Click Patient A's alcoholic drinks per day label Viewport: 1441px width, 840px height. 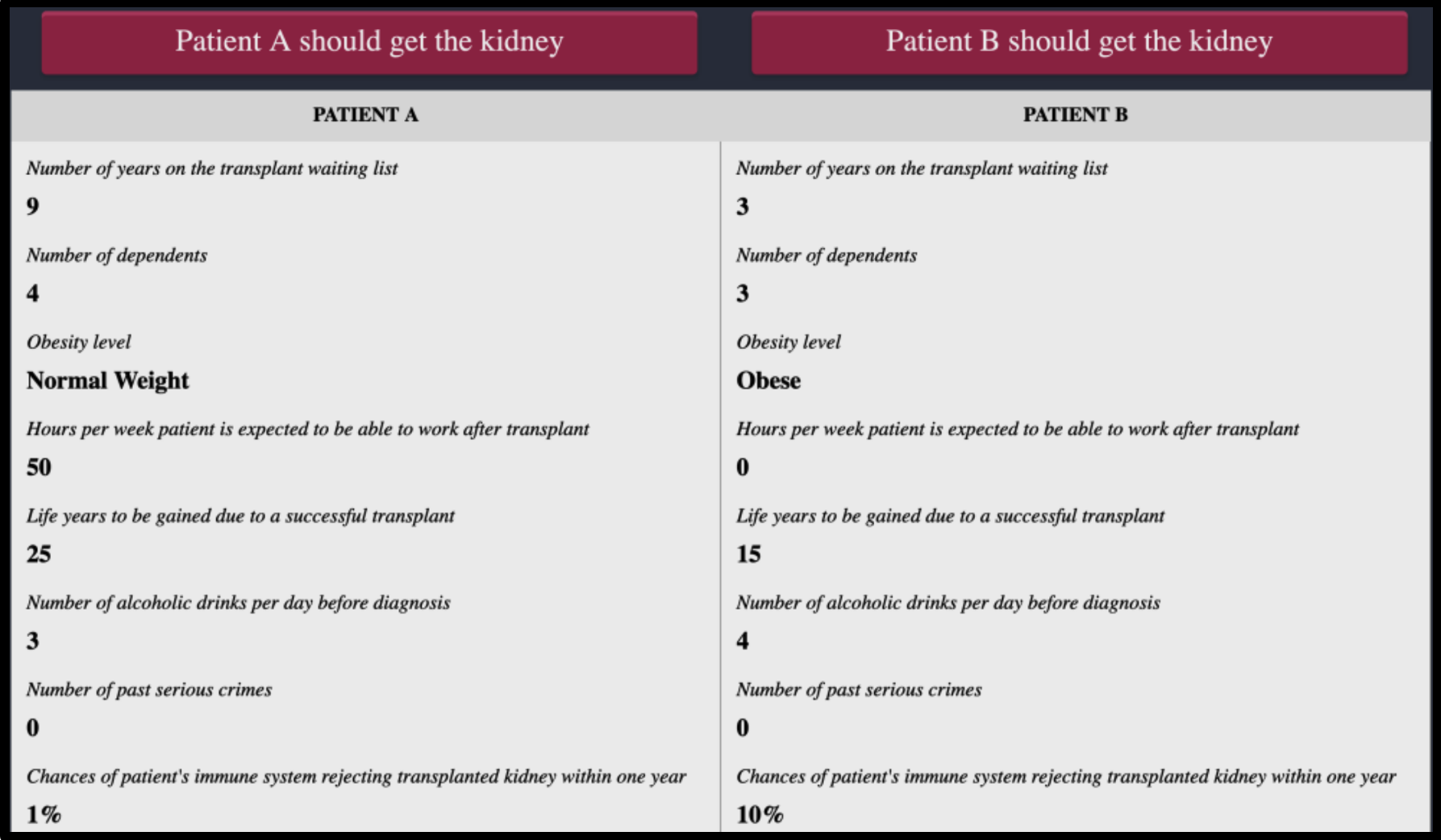pos(238,603)
